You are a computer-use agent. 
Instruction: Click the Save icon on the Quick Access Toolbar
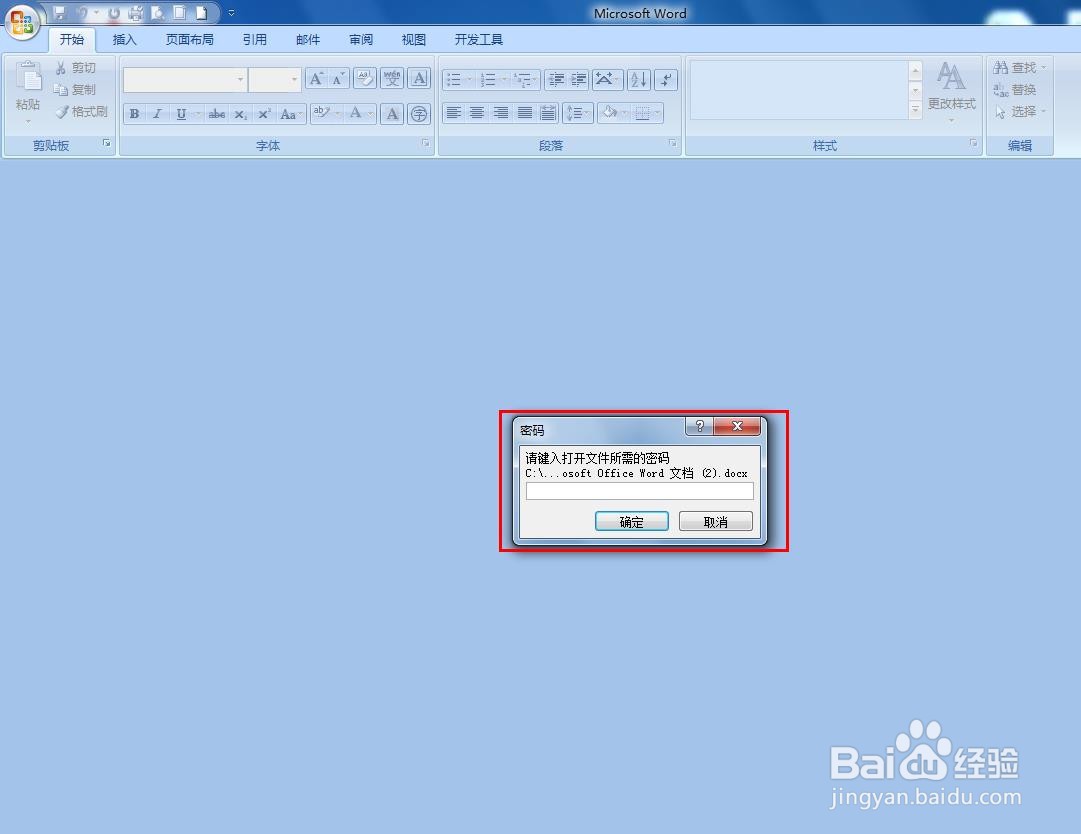[58, 13]
